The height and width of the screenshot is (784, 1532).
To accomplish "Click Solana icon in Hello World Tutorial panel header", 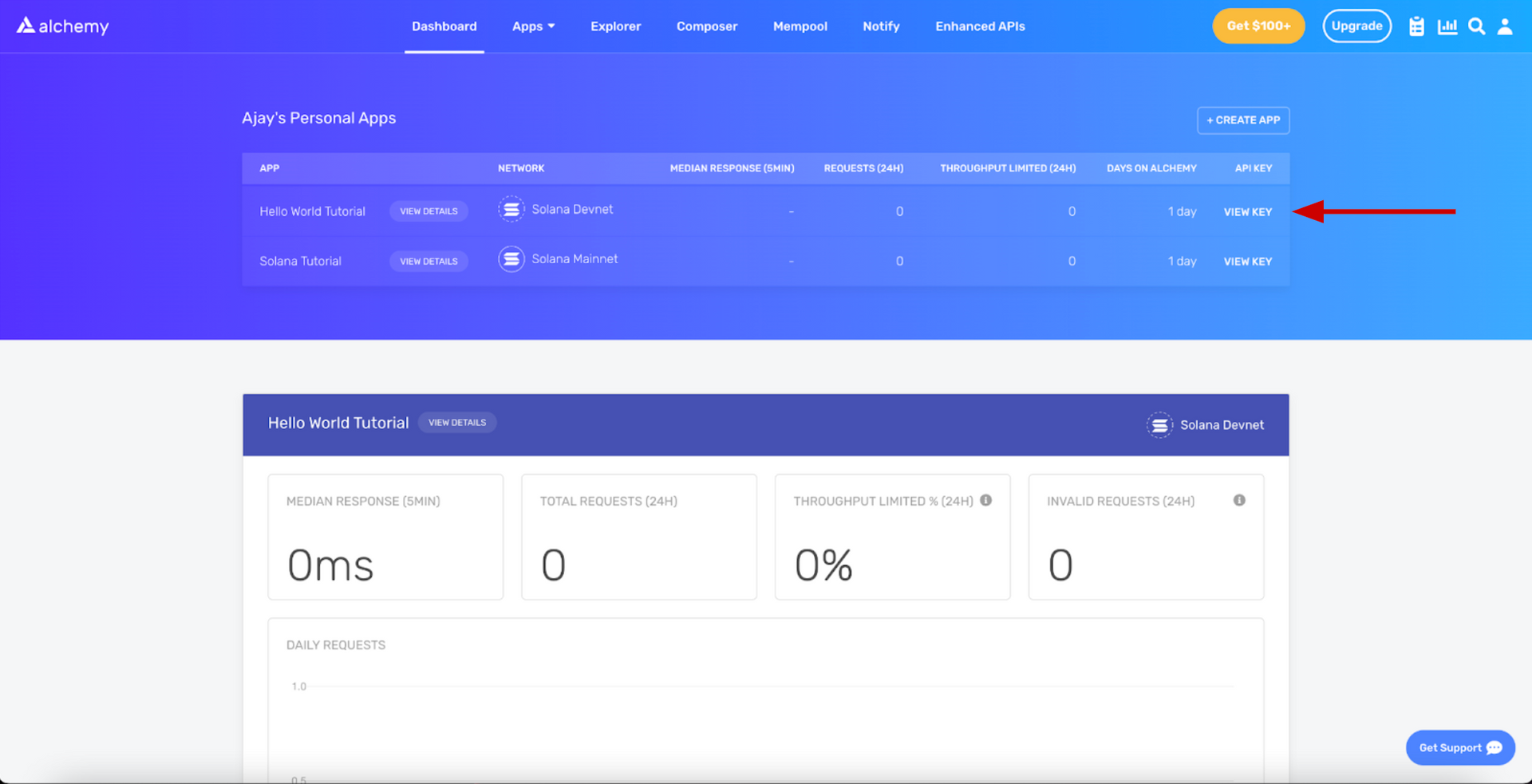I will tap(1159, 425).
